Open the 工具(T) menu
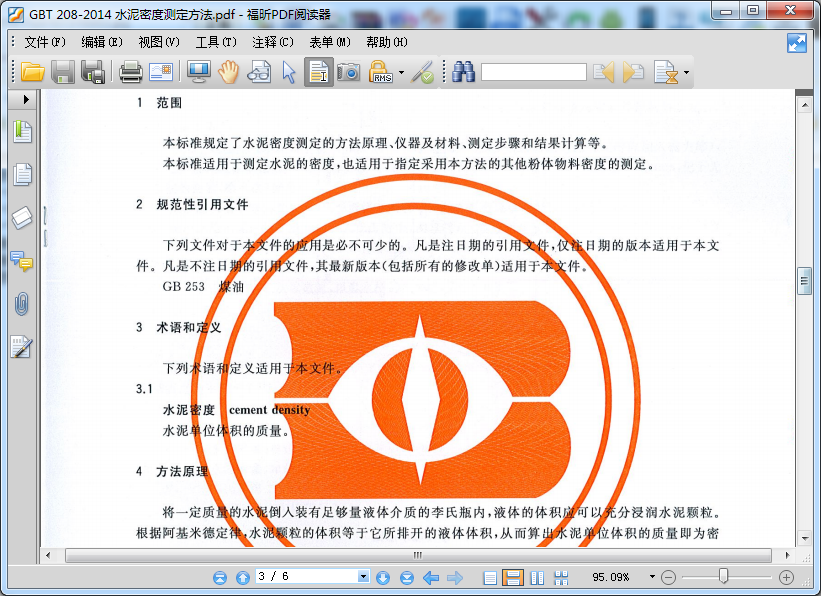 click(x=216, y=42)
